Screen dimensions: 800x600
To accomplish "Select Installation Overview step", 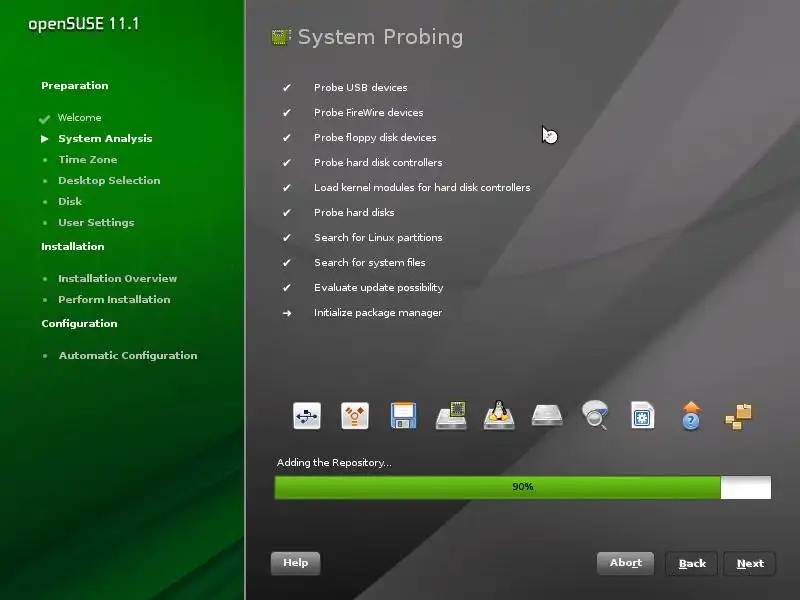I will click(117, 279).
